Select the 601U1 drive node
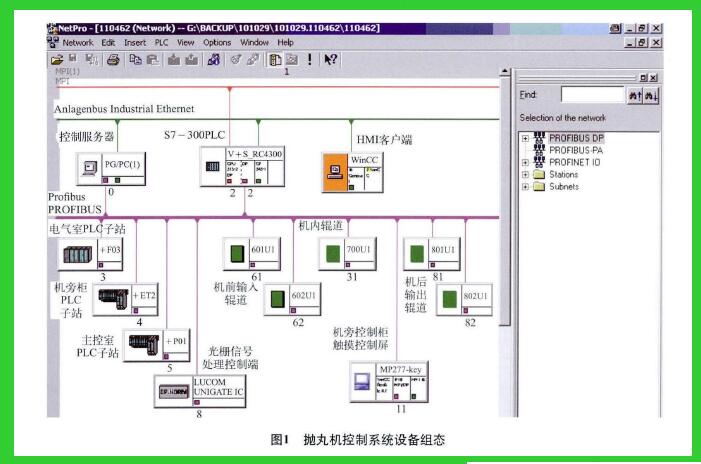 (x=252, y=253)
